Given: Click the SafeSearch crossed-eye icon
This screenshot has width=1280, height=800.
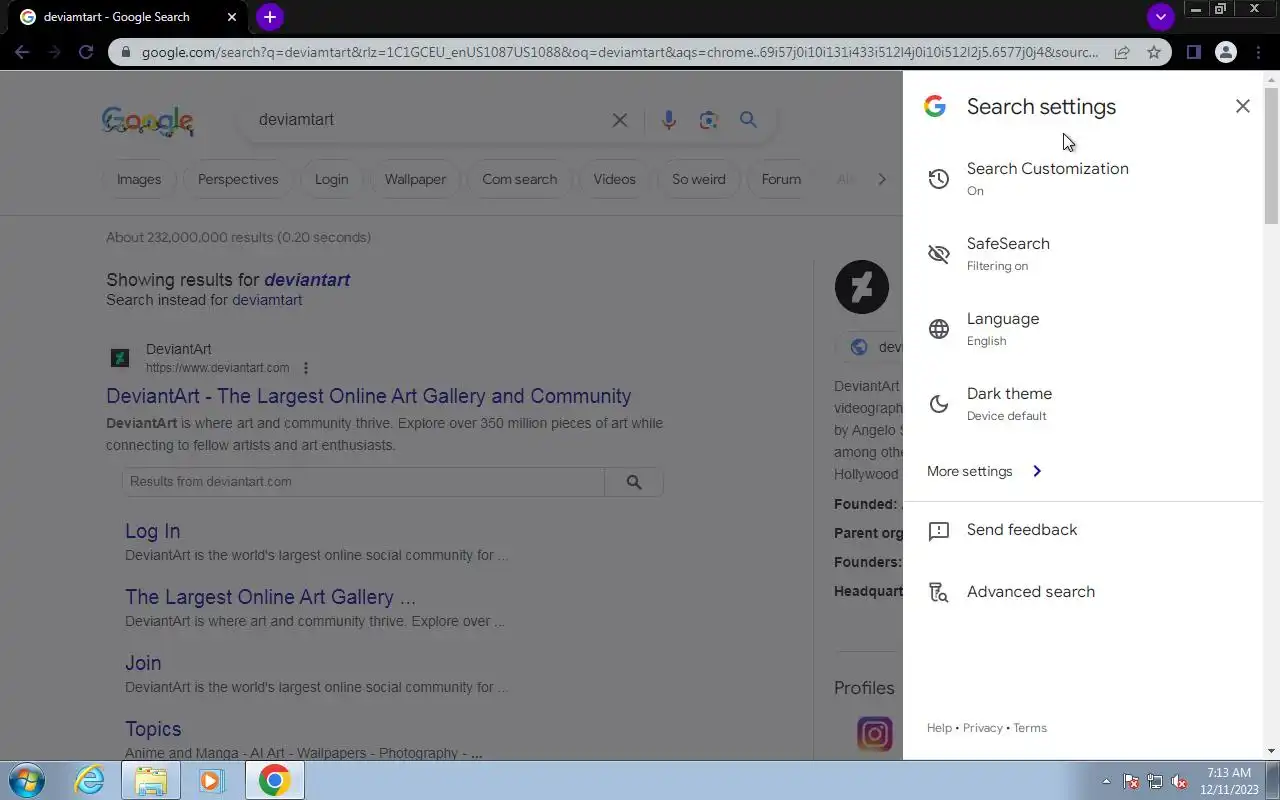Looking at the screenshot, I should tap(938, 254).
